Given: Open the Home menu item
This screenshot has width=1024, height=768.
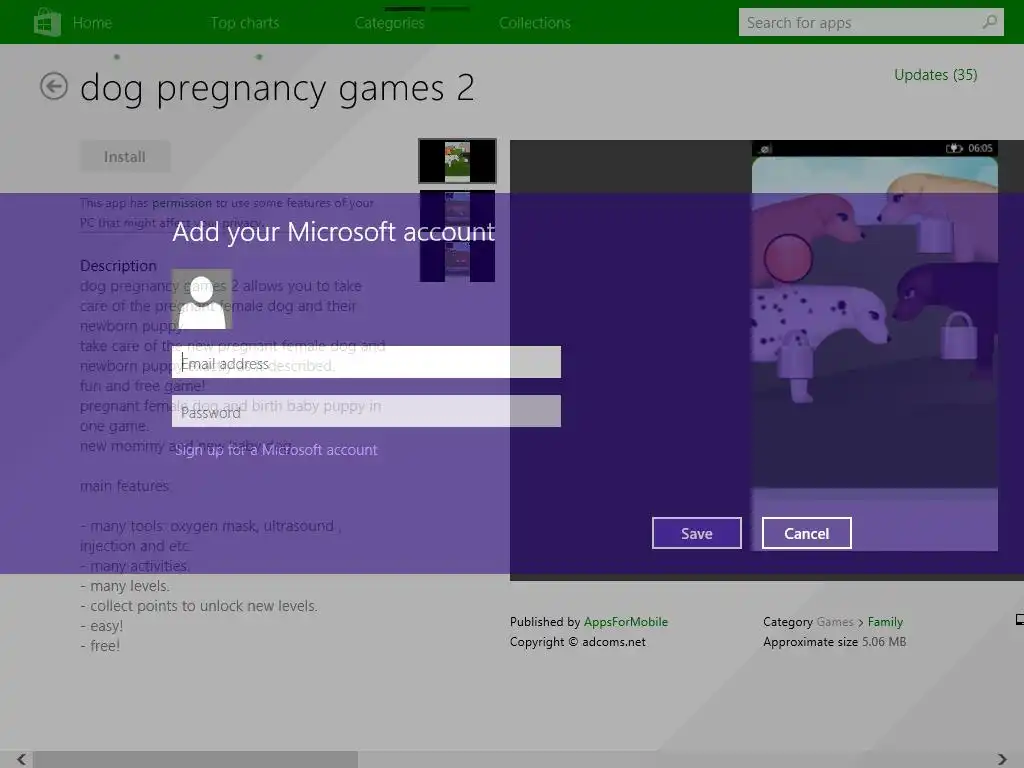Looking at the screenshot, I should click(x=92, y=23).
